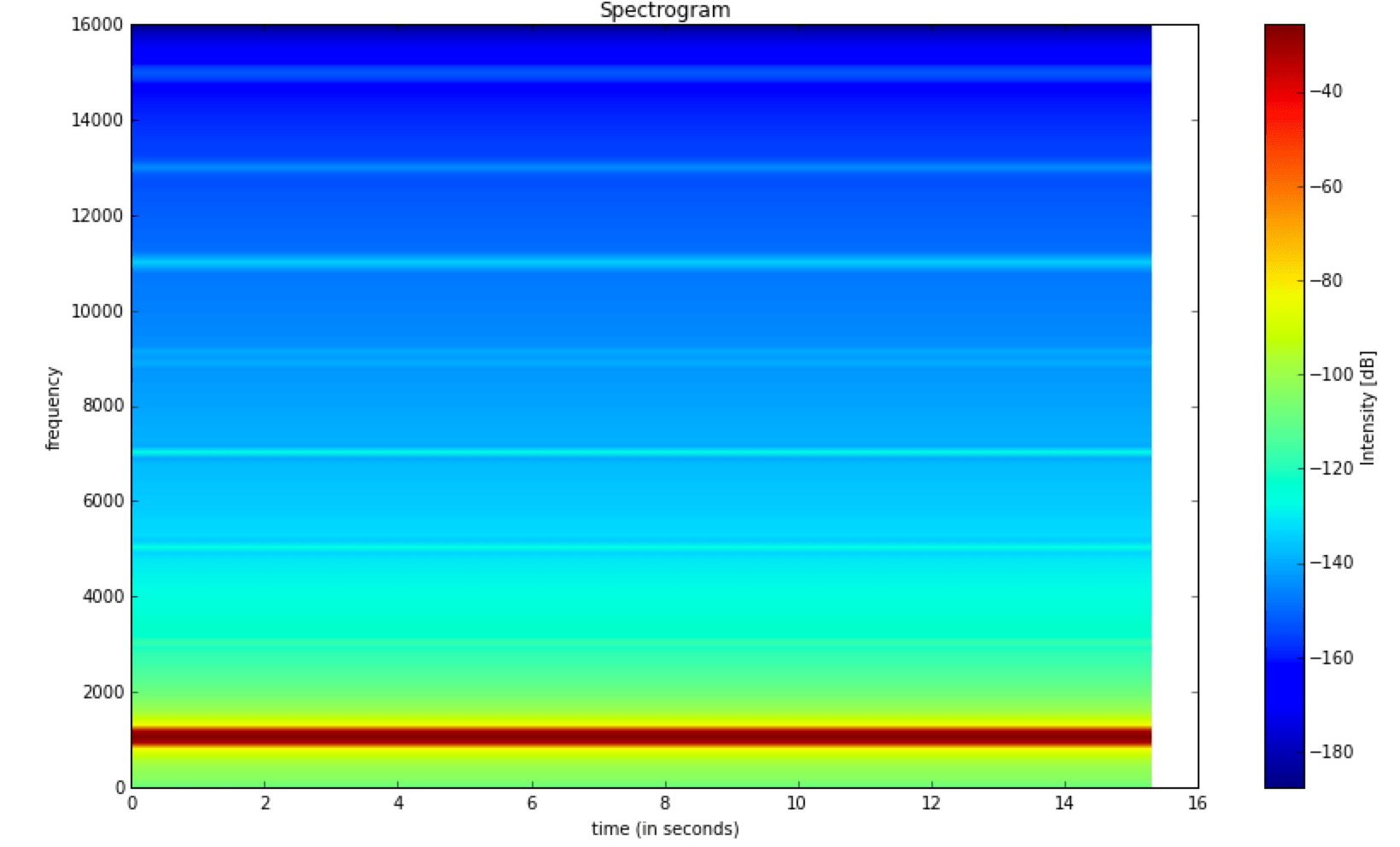Click the Intensity [dB] colorbar label
The height and width of the screenshot is (847, 1400).
tap(1366, 406)
